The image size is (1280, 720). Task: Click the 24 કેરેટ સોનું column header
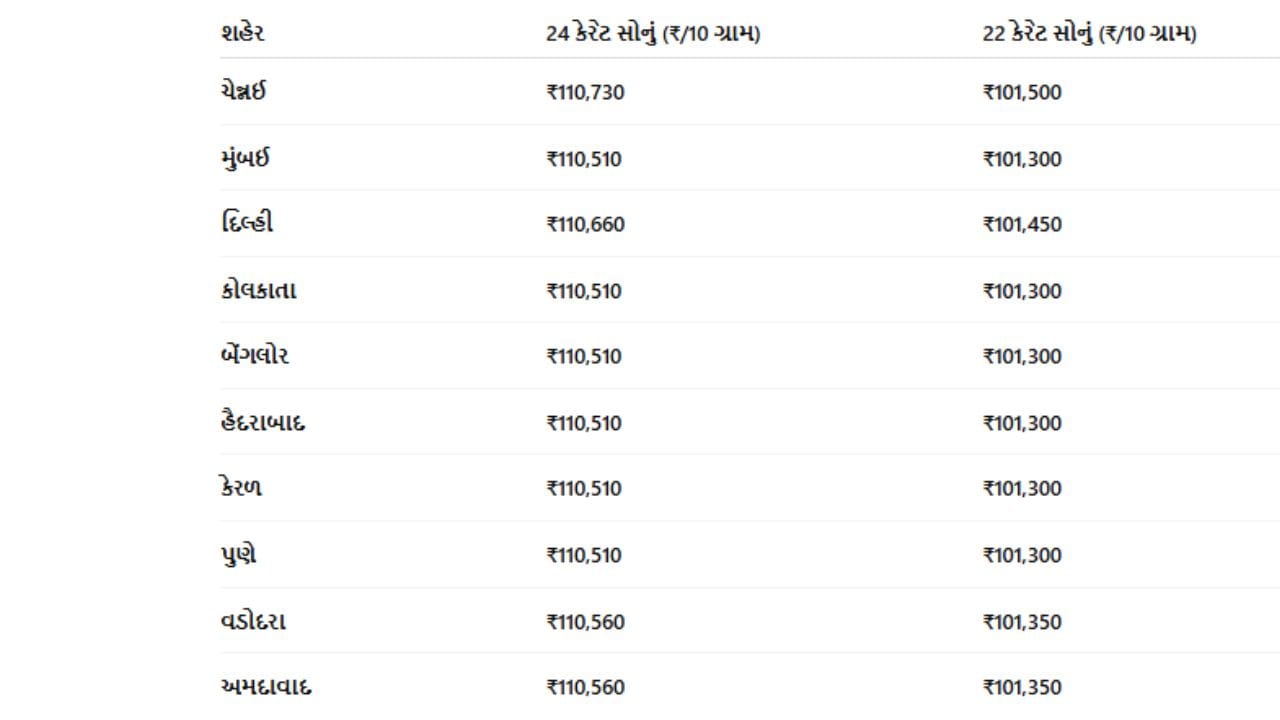coord(653,33)
